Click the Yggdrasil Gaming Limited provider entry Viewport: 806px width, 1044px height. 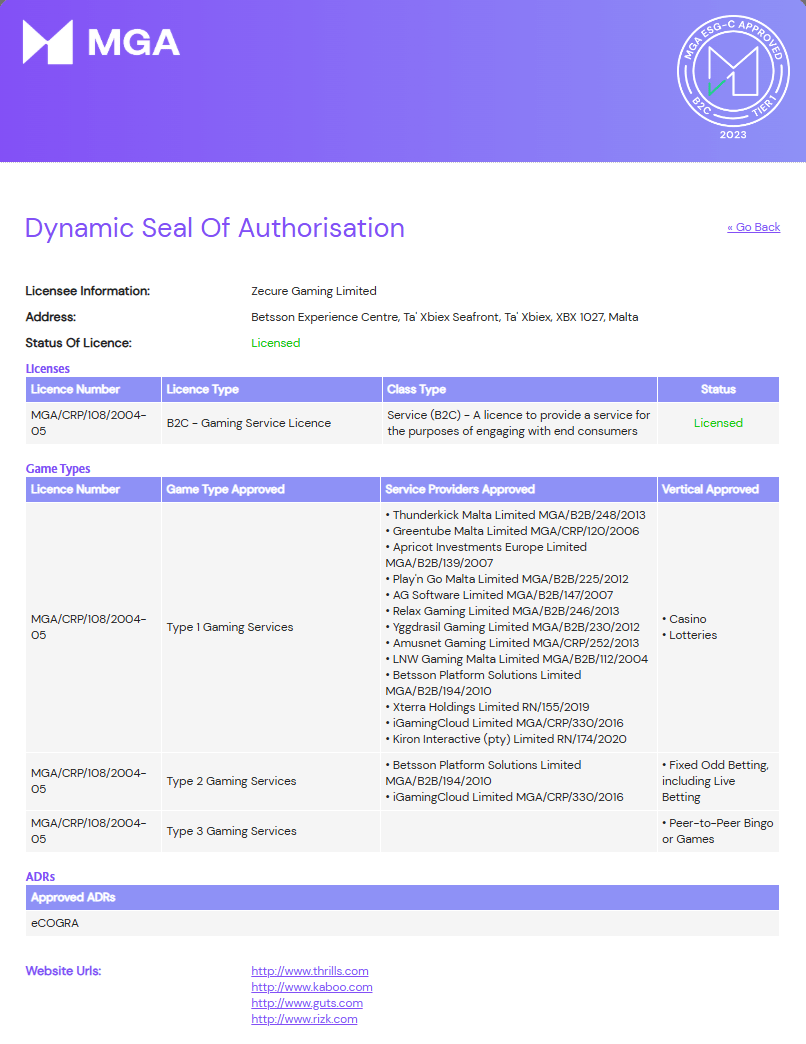pyautogui.click(x=512, y=627)
